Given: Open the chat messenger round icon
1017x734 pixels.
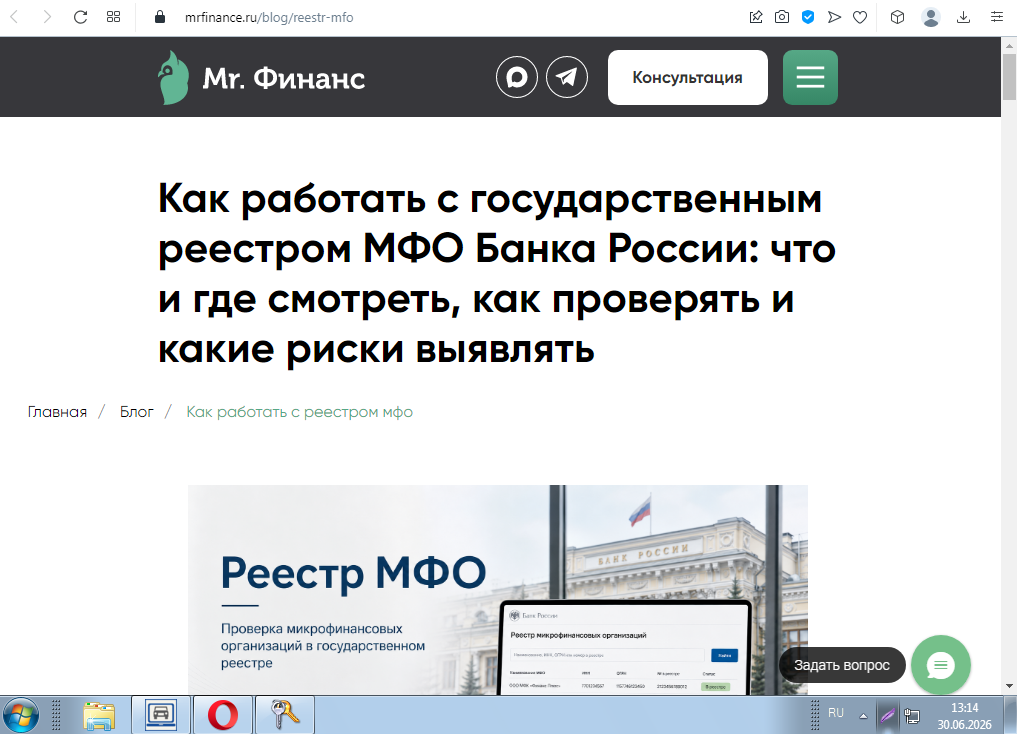Looking at the screenshot, I should coord(517,77).
